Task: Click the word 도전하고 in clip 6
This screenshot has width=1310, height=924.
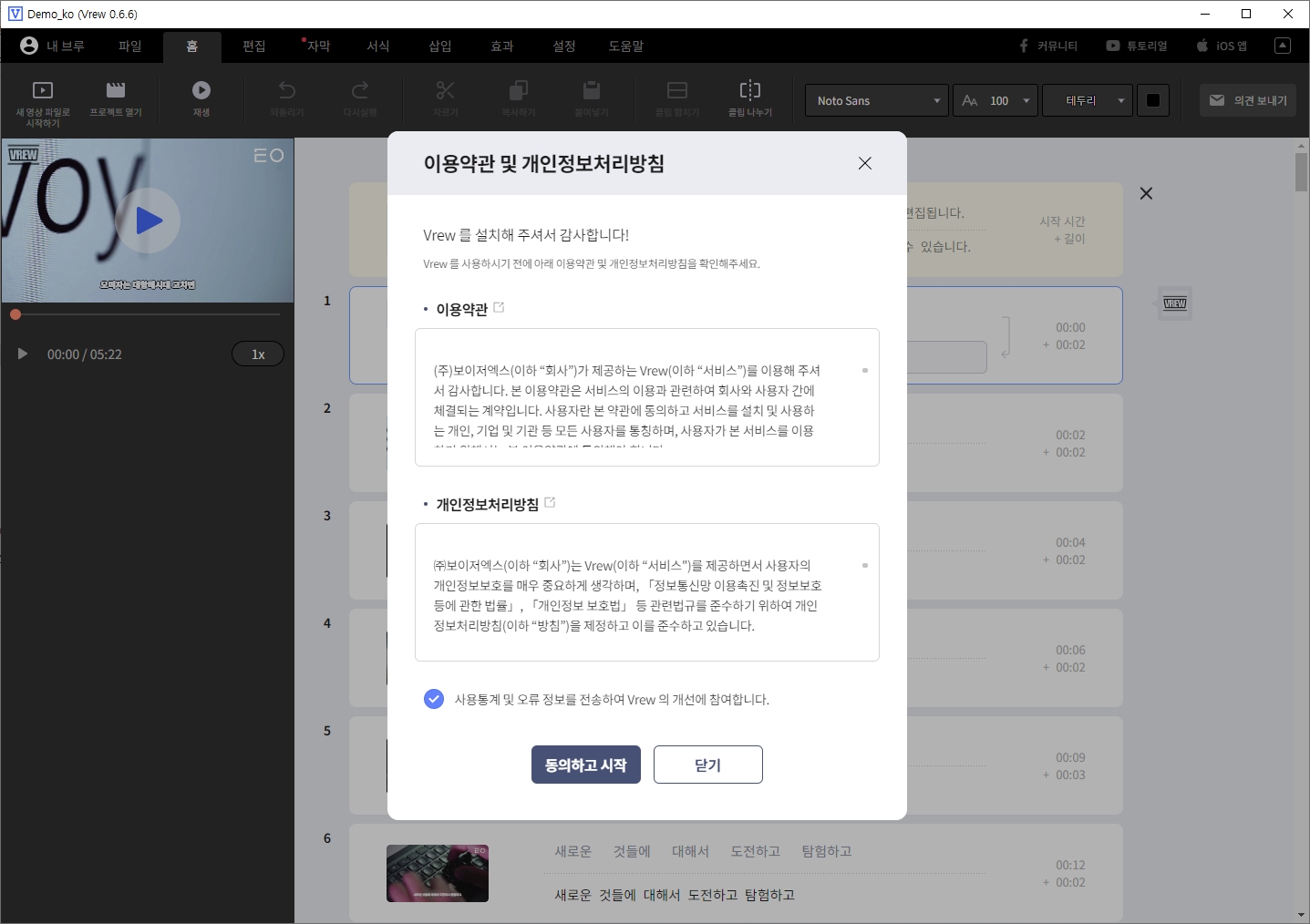Action: click(x=756, y=851)
